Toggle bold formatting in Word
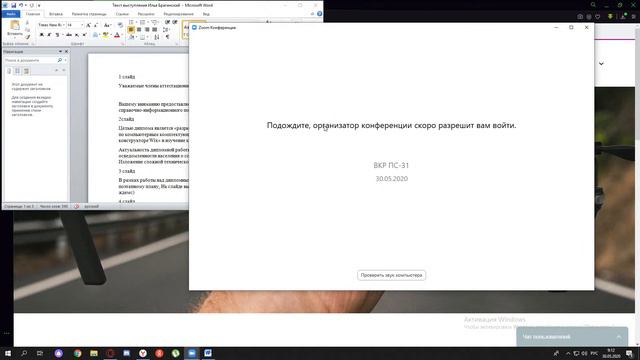 41,35
